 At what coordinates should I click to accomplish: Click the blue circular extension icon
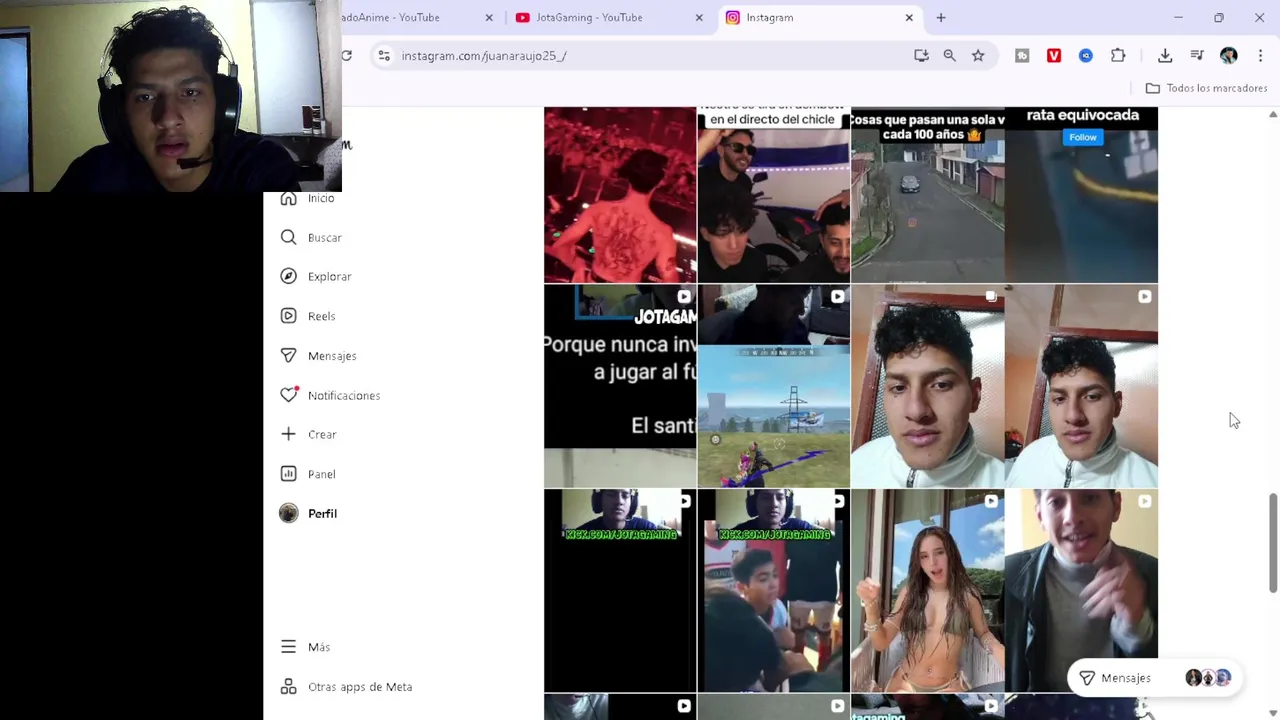[x=1086, y=56]
